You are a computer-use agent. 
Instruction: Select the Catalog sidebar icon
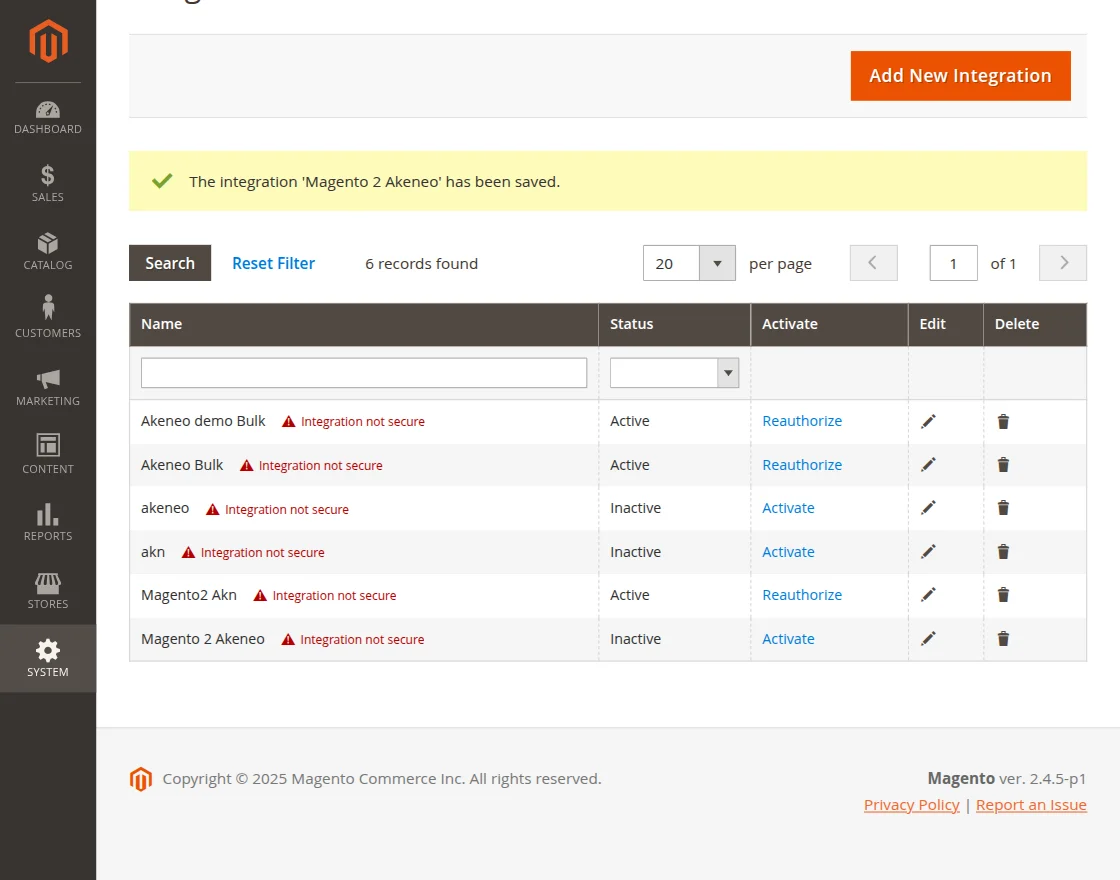tap(47, 250)
